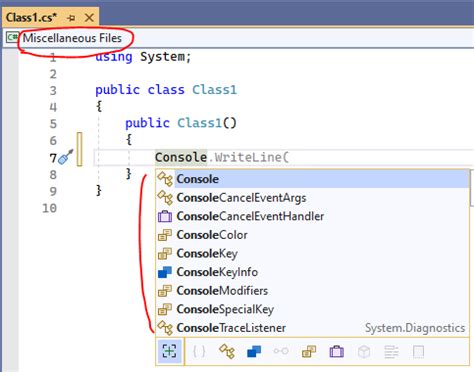Click the delegate icon next to ConsoleCancelEventHandler
This screenshot has width=474, height=372.
click(x=165, y=216)
